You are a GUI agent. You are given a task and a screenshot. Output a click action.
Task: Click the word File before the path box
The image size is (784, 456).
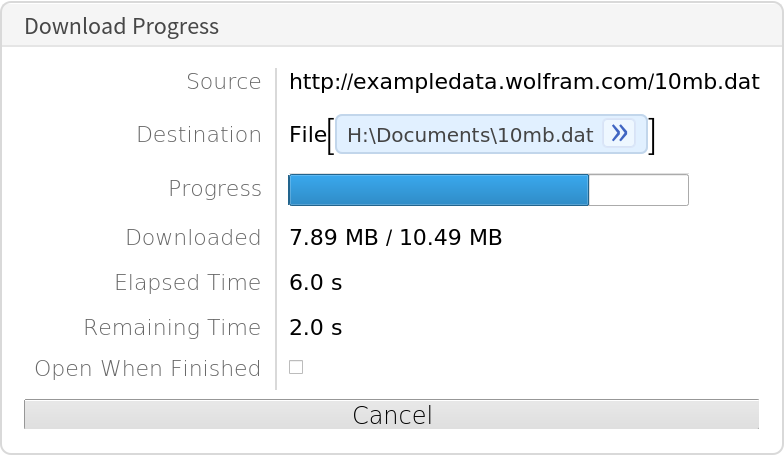[x=307, y=135]
